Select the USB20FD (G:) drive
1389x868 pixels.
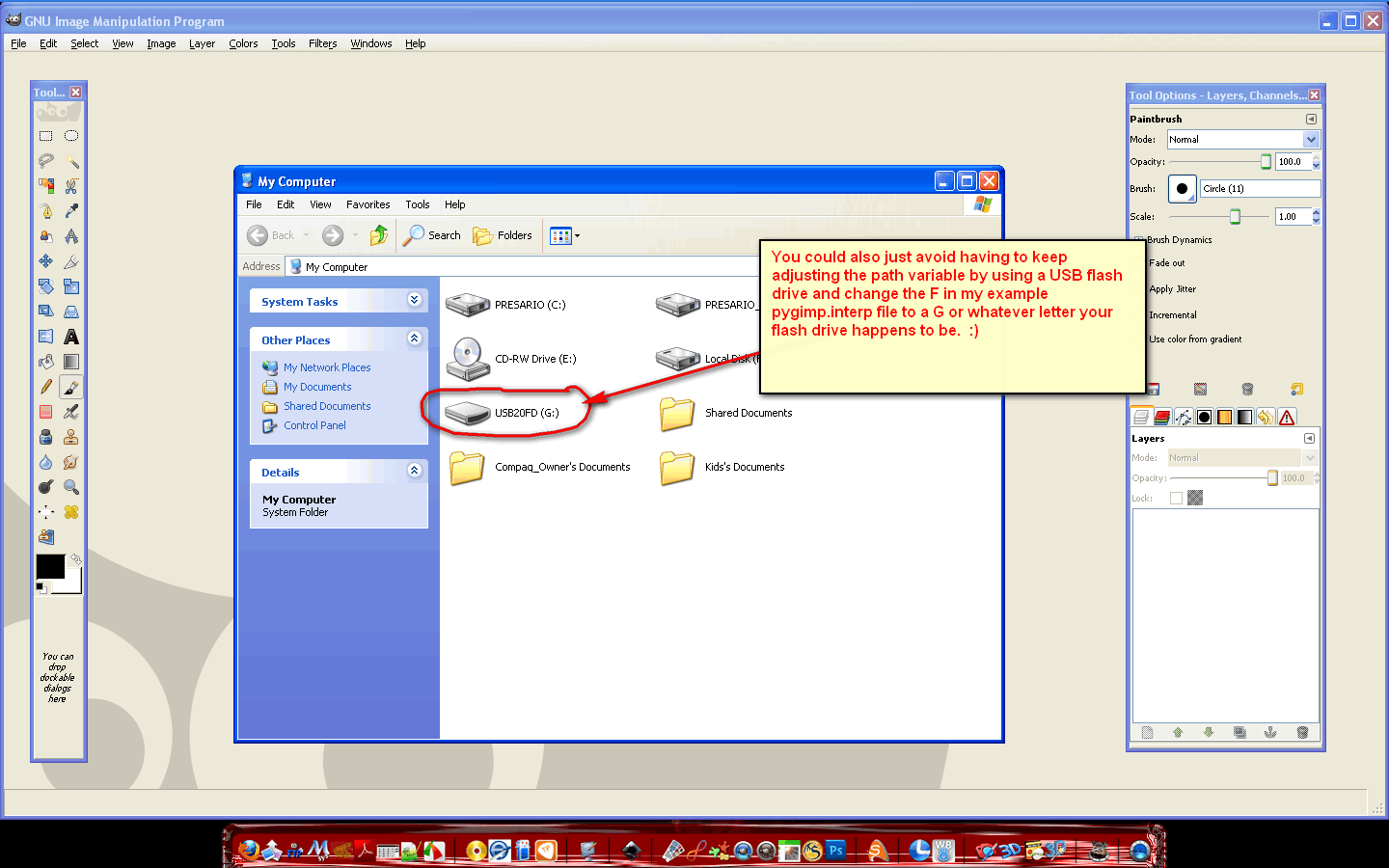(x=503, y=413)
